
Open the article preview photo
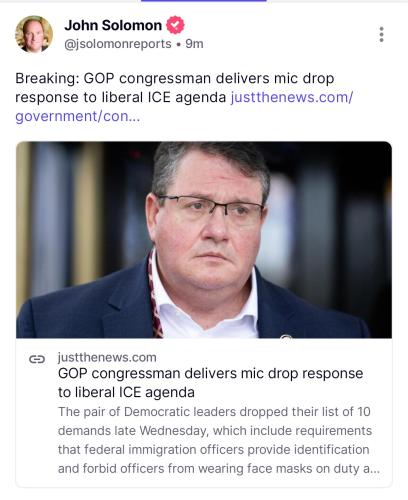click(204, 240)
